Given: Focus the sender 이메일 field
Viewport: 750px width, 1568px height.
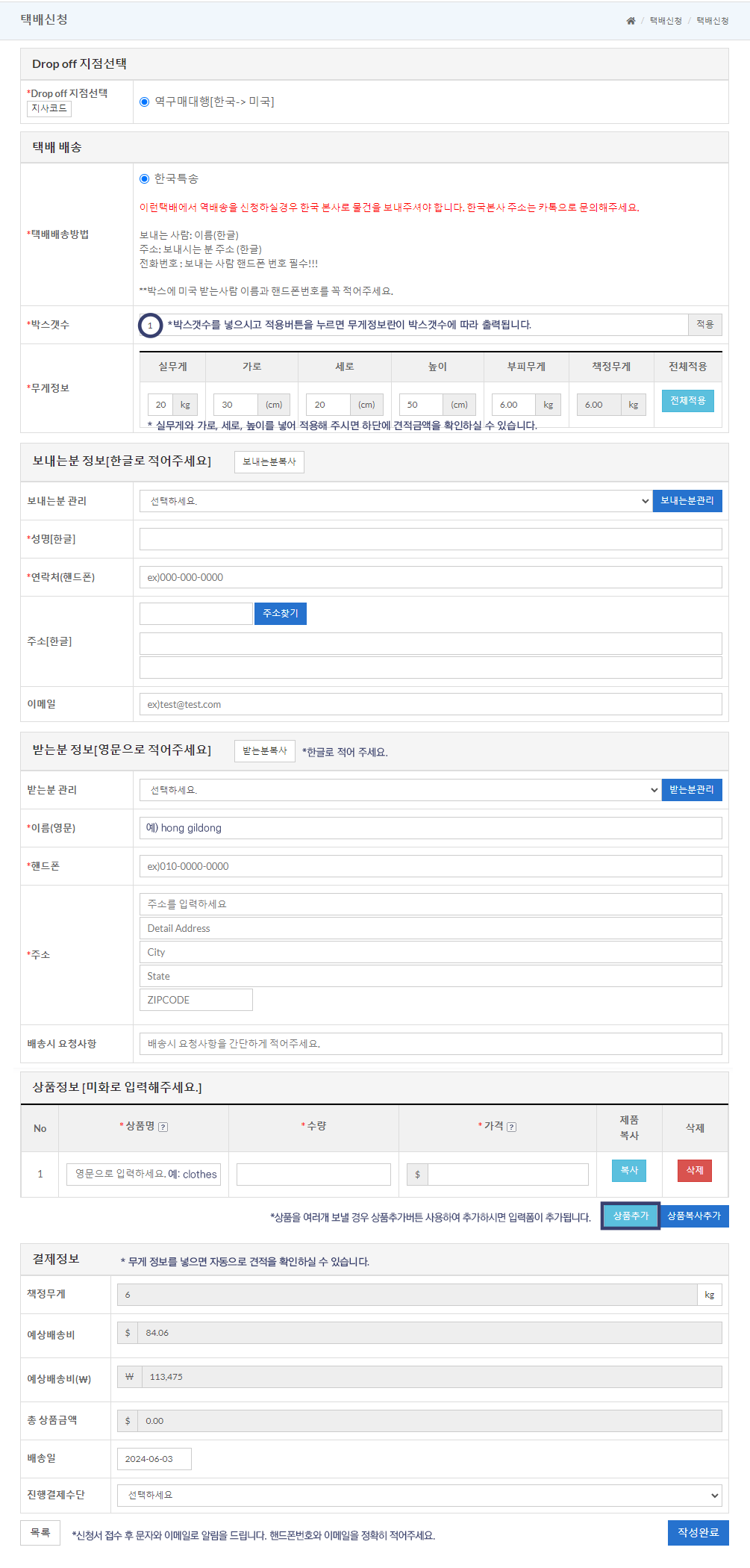Looking at the screenshot, I should (431, 704).
